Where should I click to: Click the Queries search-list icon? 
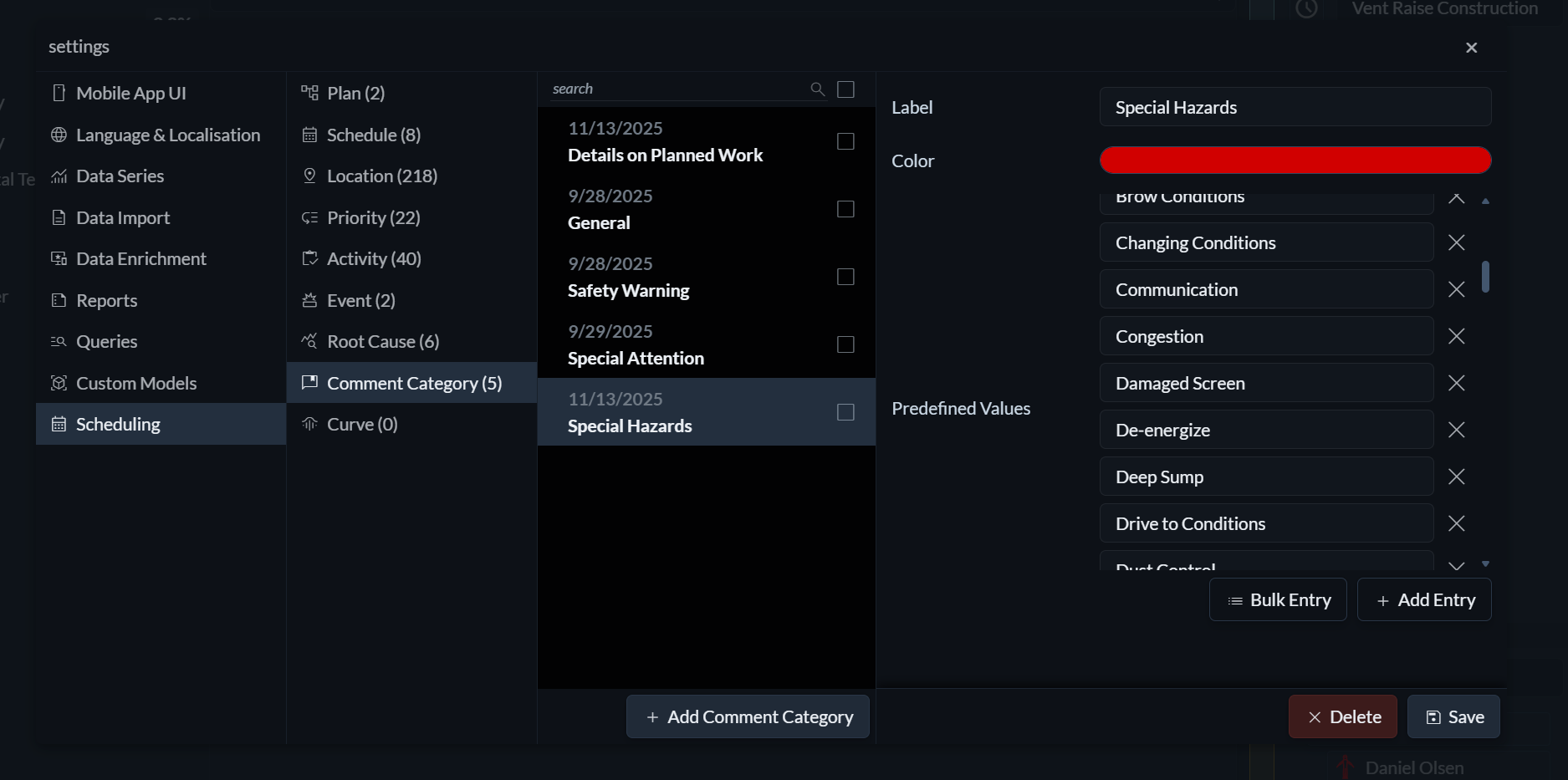point(59,341)
